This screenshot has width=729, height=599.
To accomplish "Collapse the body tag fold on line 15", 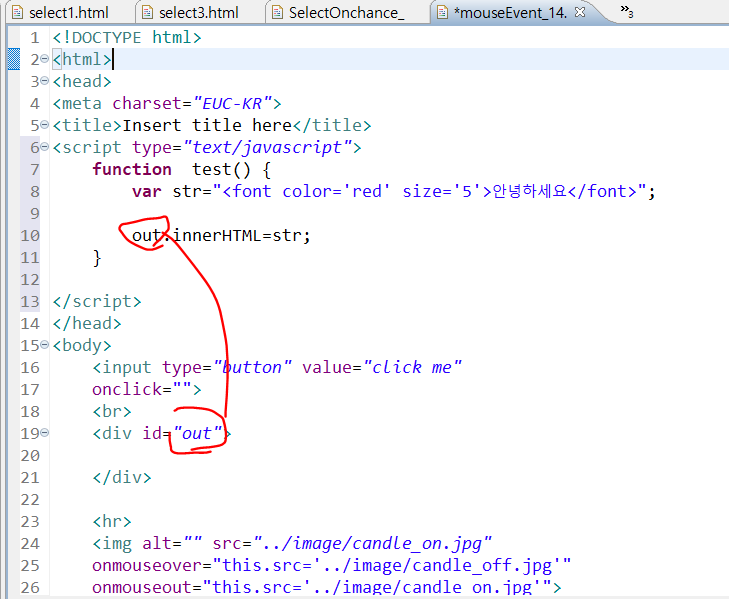I will tap(45, 345).
